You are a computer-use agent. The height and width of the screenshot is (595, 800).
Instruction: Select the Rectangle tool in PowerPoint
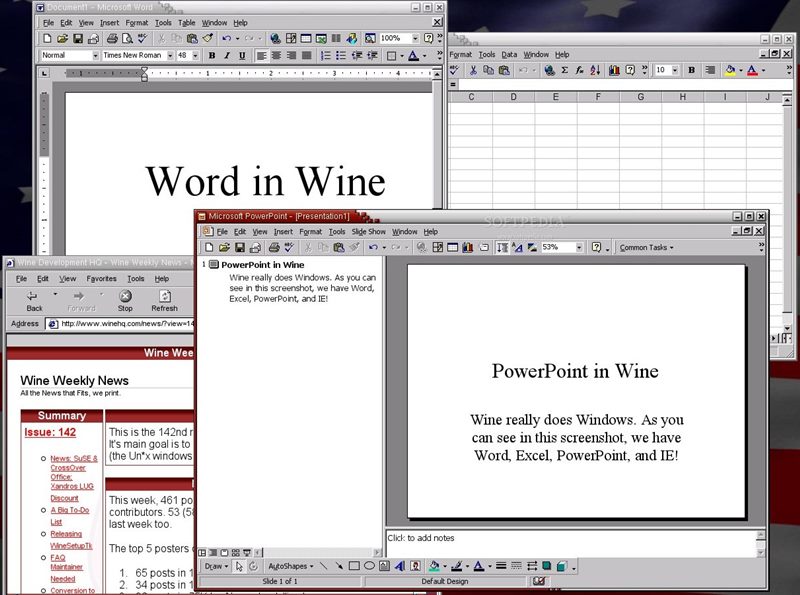pyautogui.click(x=352, y=565)
